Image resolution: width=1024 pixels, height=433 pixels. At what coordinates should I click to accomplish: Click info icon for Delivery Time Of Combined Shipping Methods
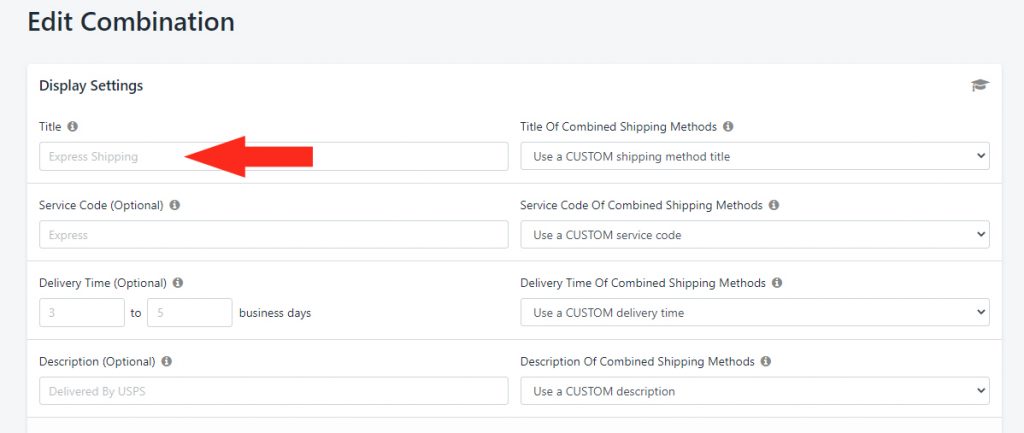pyautogui.click(x=777, y=283)
